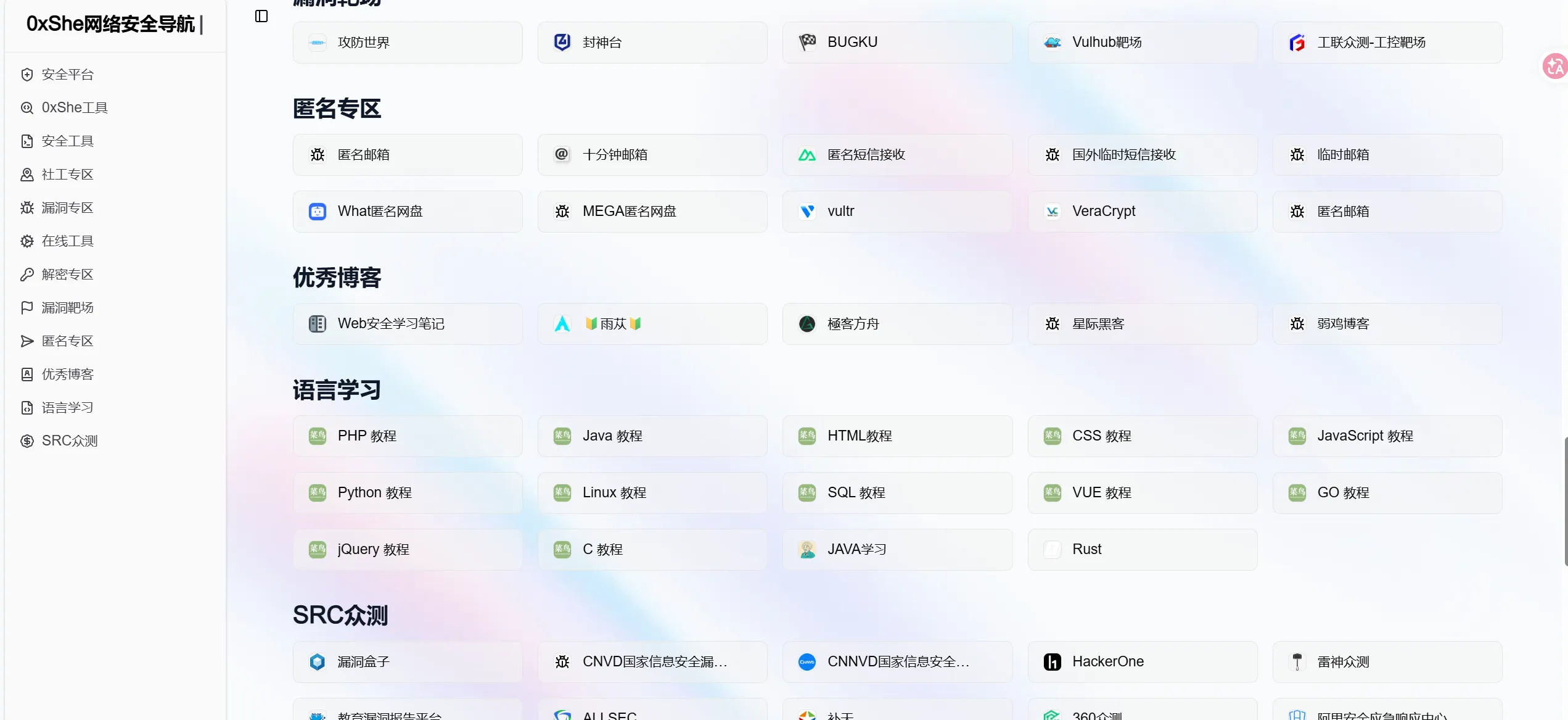Click the JAVA学习 avatar icon
Viewport: 1568px width, 720px height.
pyautogui.click(x=807, y=549)
